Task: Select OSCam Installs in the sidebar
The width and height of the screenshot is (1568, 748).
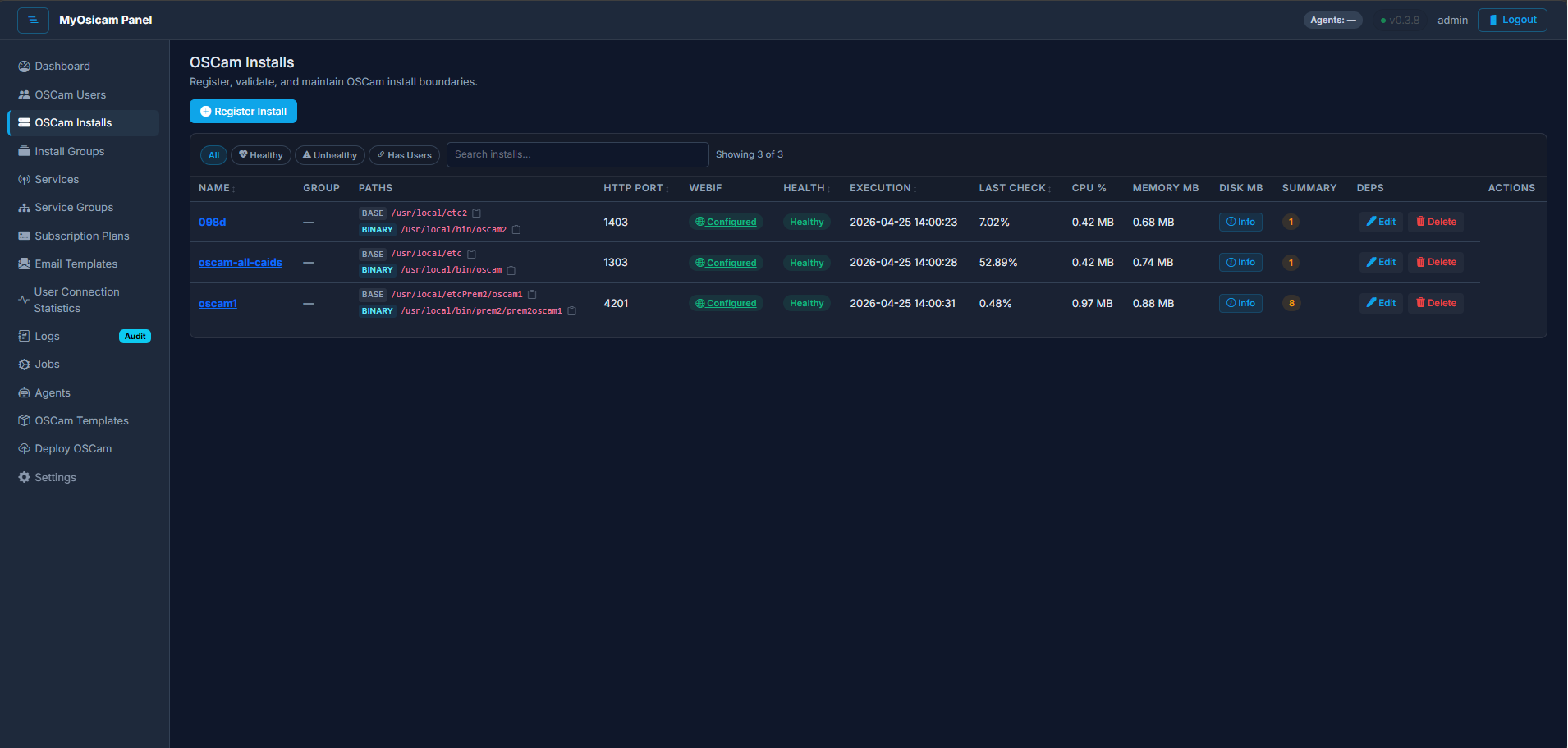Action: point(83,123)
